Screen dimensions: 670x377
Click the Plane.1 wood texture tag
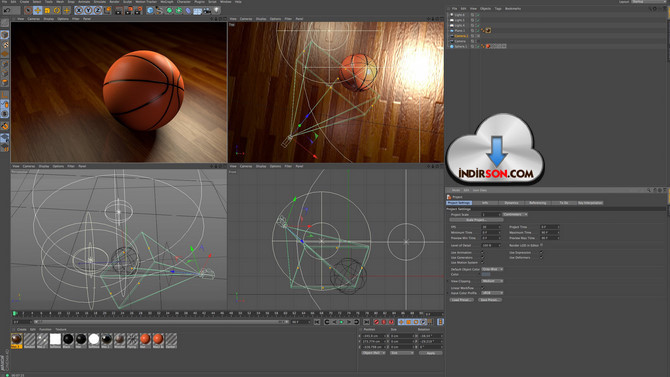pos(488,31)
